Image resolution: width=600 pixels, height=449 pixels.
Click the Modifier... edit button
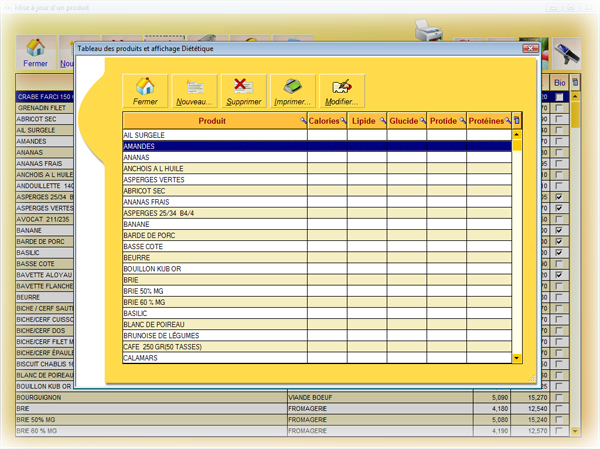(342, 91)
